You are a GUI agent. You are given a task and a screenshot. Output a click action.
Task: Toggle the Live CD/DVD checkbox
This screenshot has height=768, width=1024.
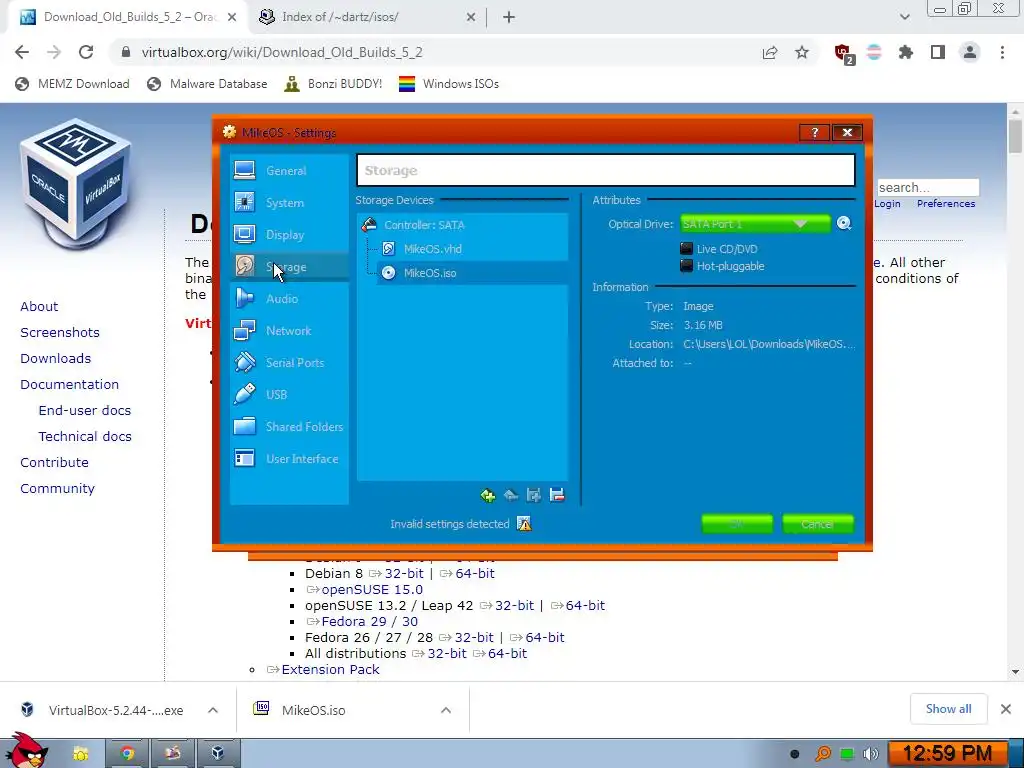click(686, 248)
